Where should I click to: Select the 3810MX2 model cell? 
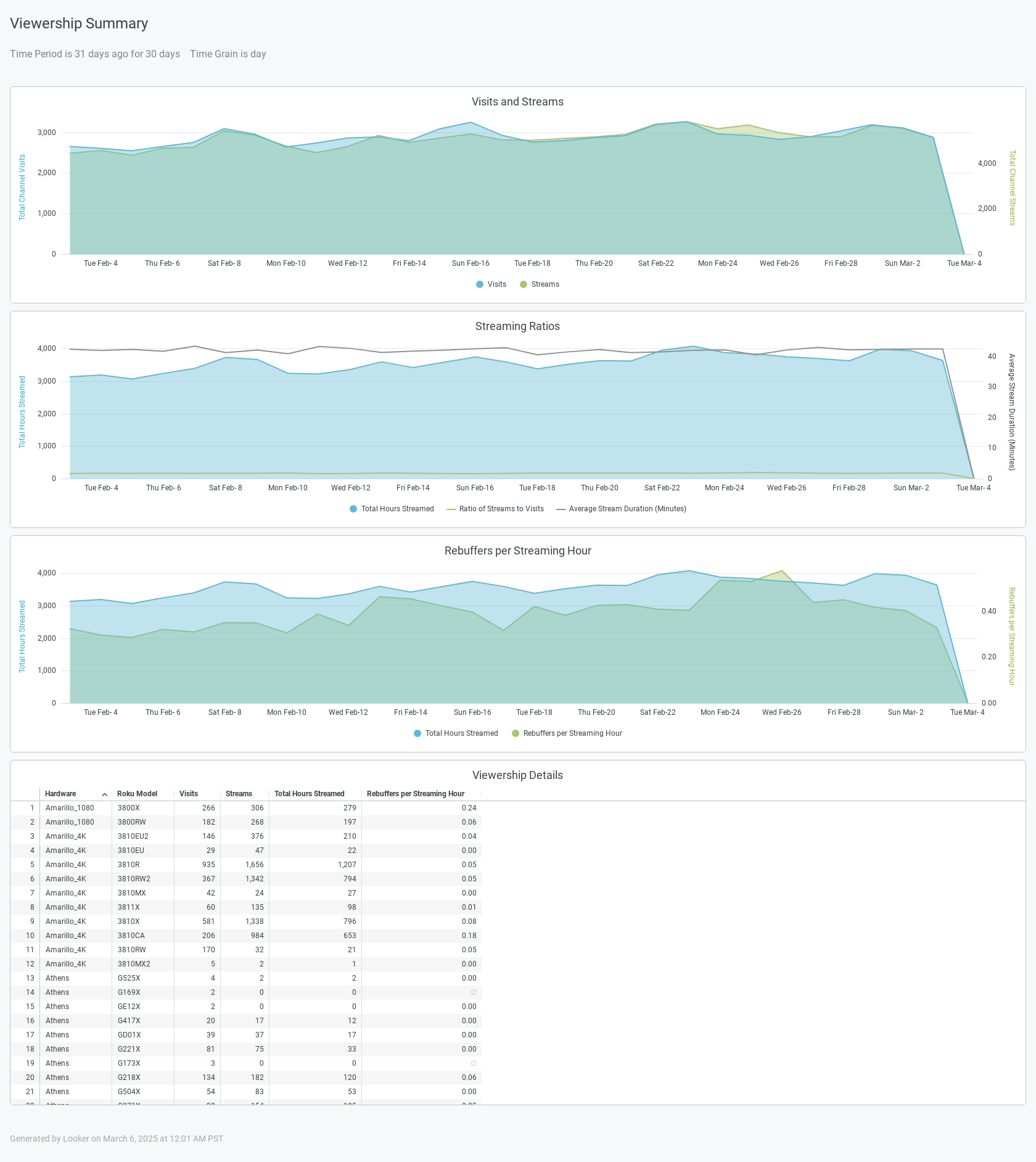click(x=143, y=964)
